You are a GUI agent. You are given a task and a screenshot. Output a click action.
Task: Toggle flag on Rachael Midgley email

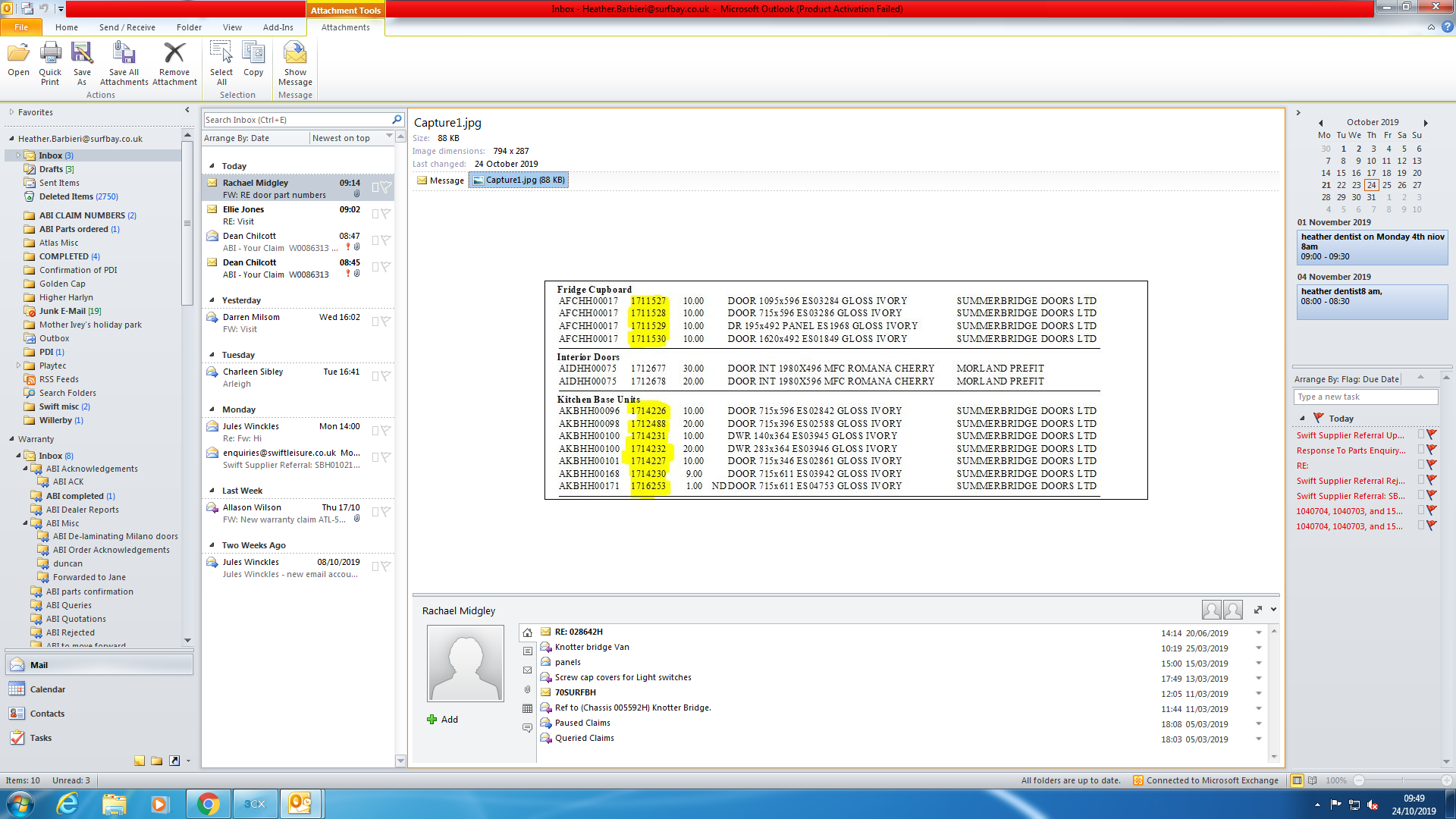click(x=386, y=187)
